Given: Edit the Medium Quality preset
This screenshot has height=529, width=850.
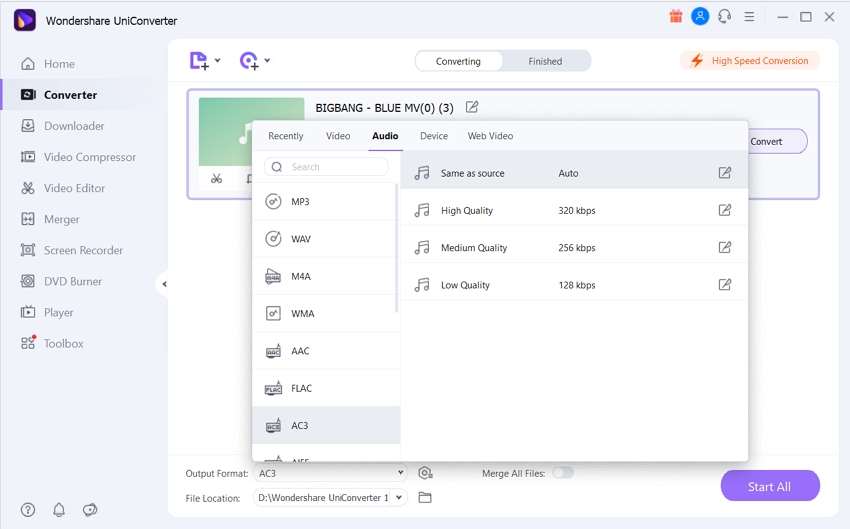Looking at the screenshot, I should 725,248.
